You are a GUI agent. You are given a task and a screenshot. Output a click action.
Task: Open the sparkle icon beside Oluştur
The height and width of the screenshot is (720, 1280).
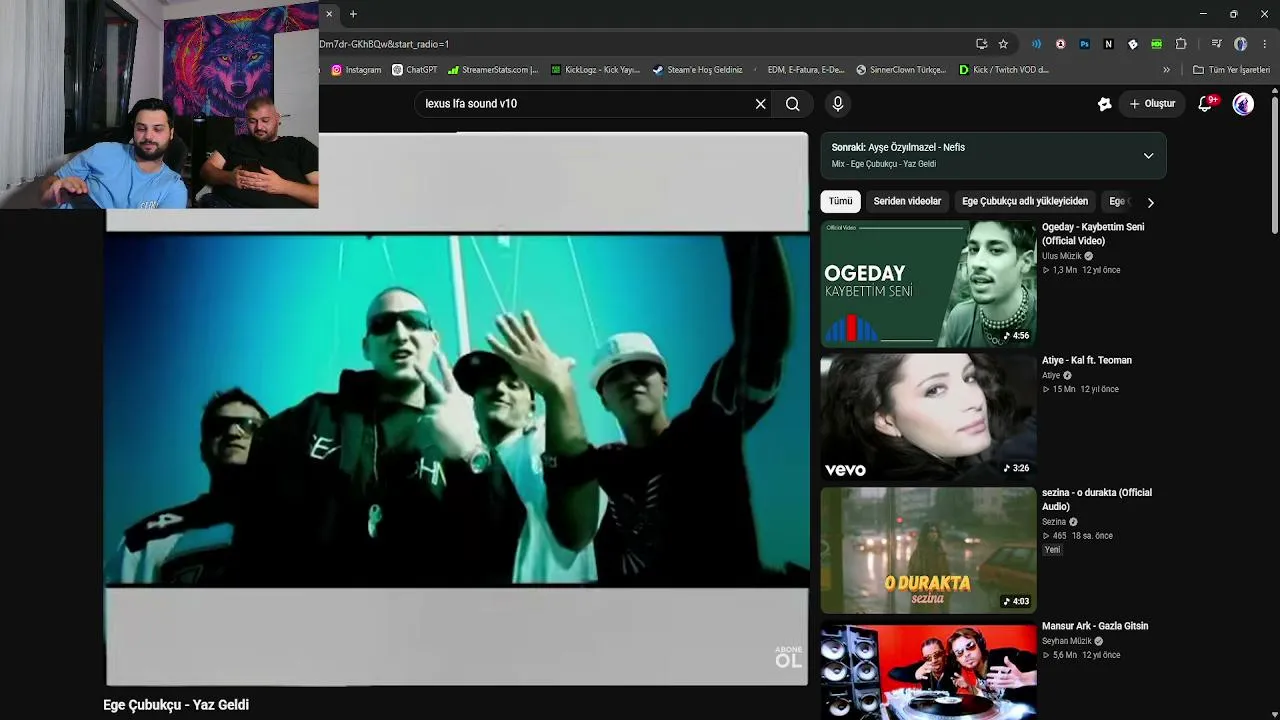click(x=1104, y=104)
